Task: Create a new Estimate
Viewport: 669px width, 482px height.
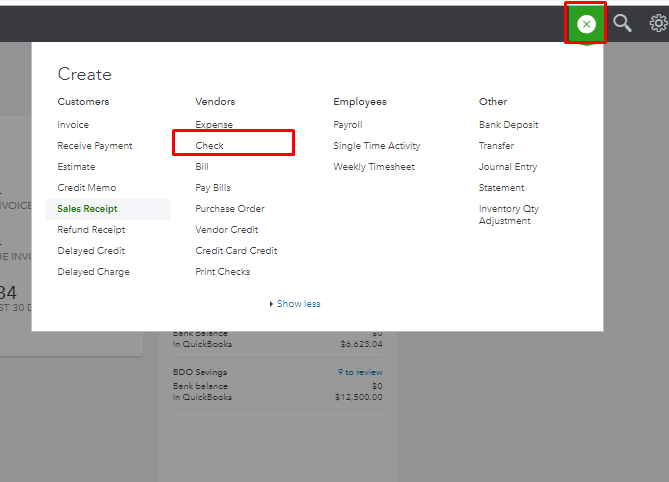Action: (76, 167)
